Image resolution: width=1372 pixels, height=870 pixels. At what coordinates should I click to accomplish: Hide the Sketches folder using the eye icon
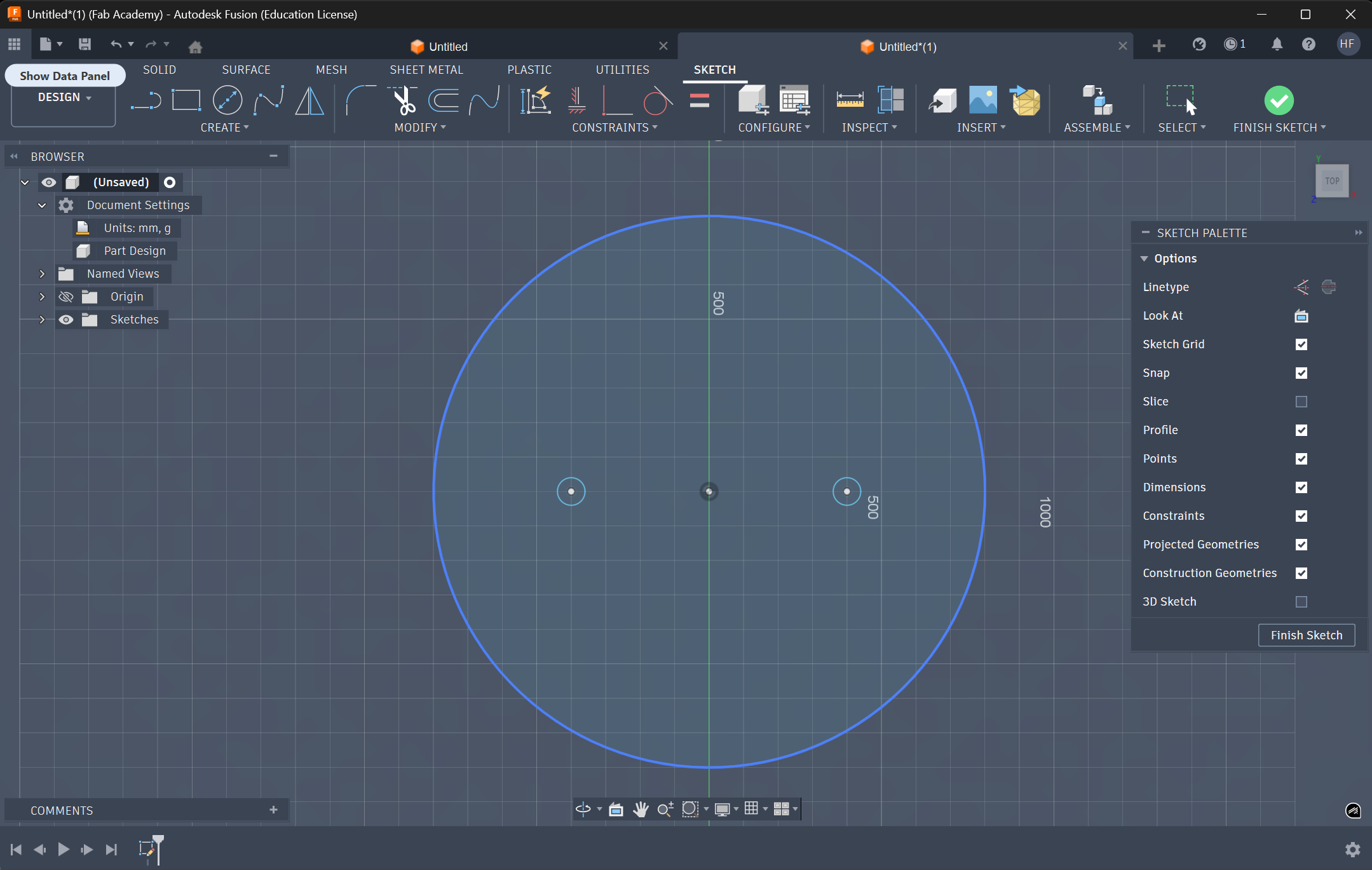[x=66, y=320]
